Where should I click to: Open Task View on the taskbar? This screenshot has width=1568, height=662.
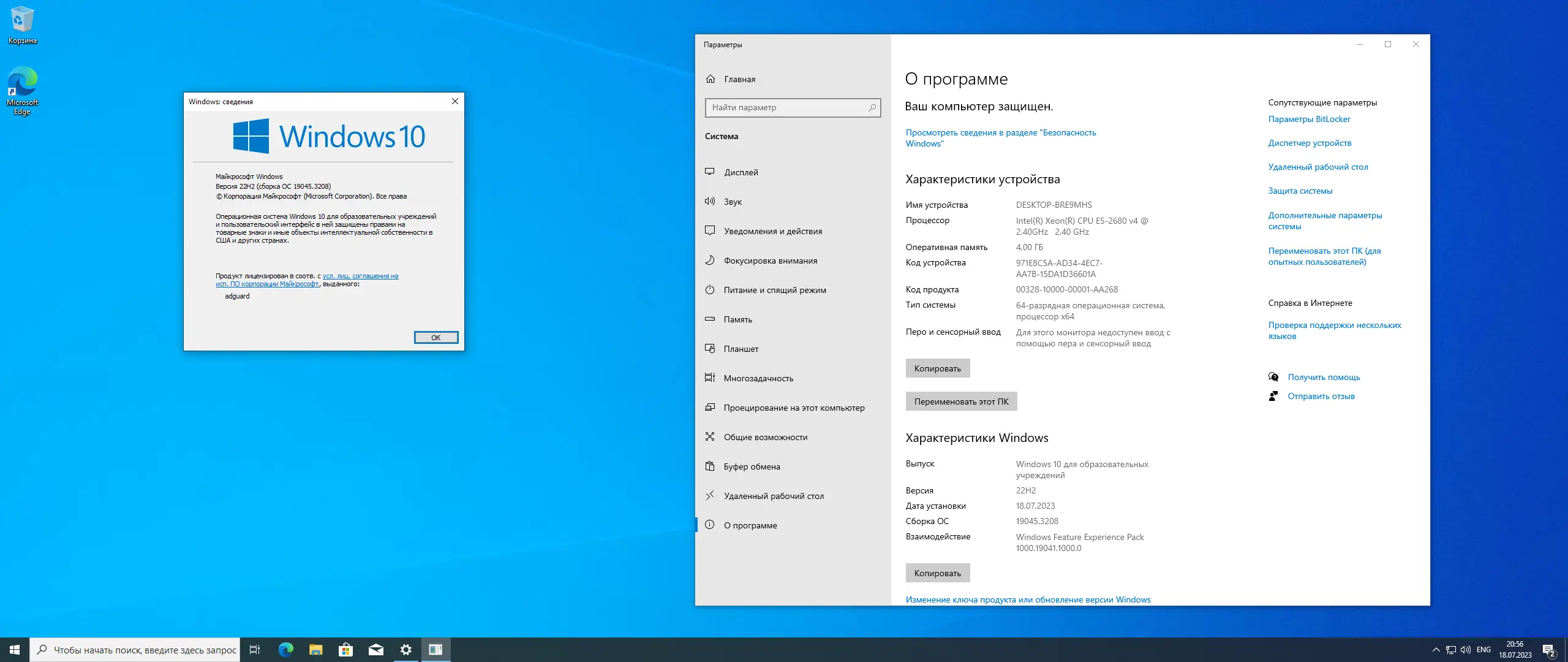[x=255, y=650]
